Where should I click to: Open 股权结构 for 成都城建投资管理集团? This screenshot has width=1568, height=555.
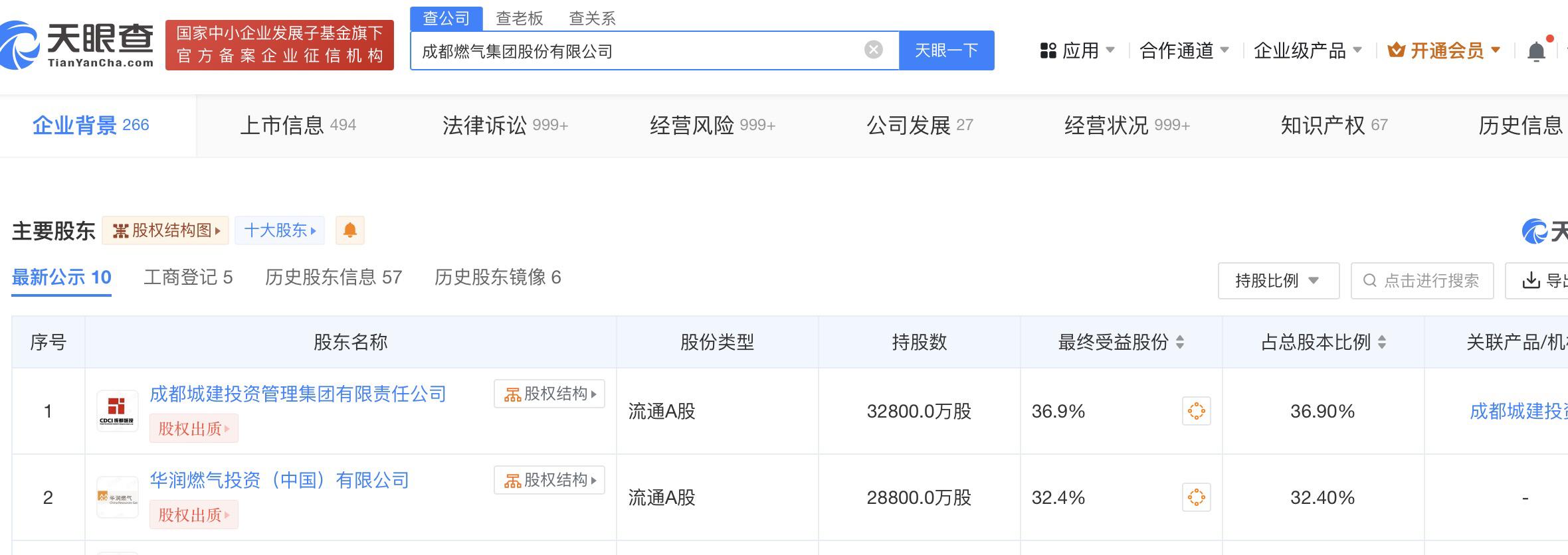coord(549,394)
